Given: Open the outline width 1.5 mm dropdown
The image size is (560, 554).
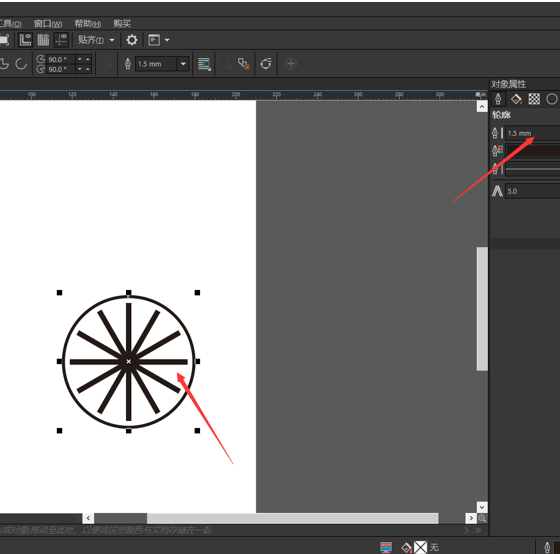Looking at the screenshot, I should pyautogui.click(x=183, y=64).
